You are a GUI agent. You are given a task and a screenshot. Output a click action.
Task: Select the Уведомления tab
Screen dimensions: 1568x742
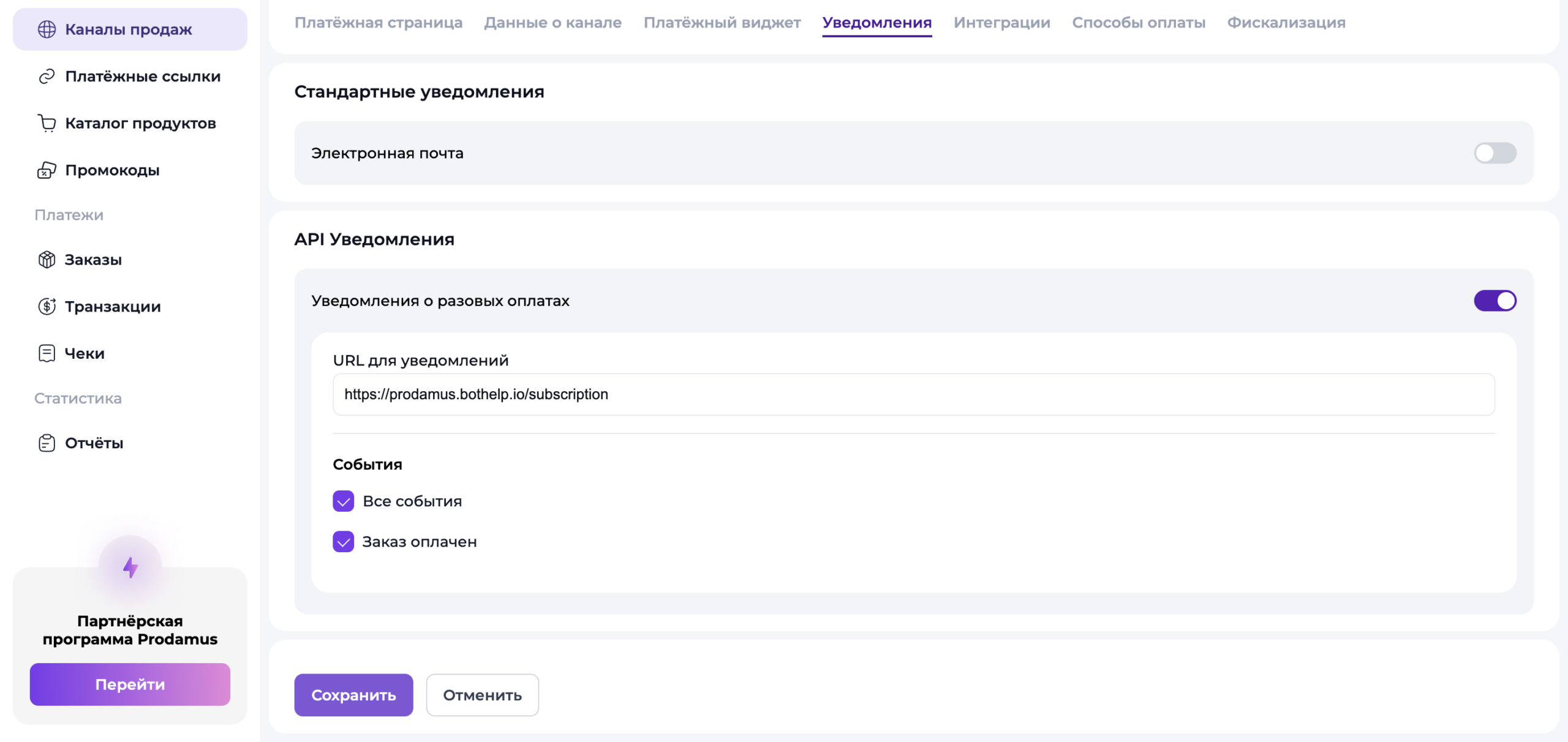(876, 23)
